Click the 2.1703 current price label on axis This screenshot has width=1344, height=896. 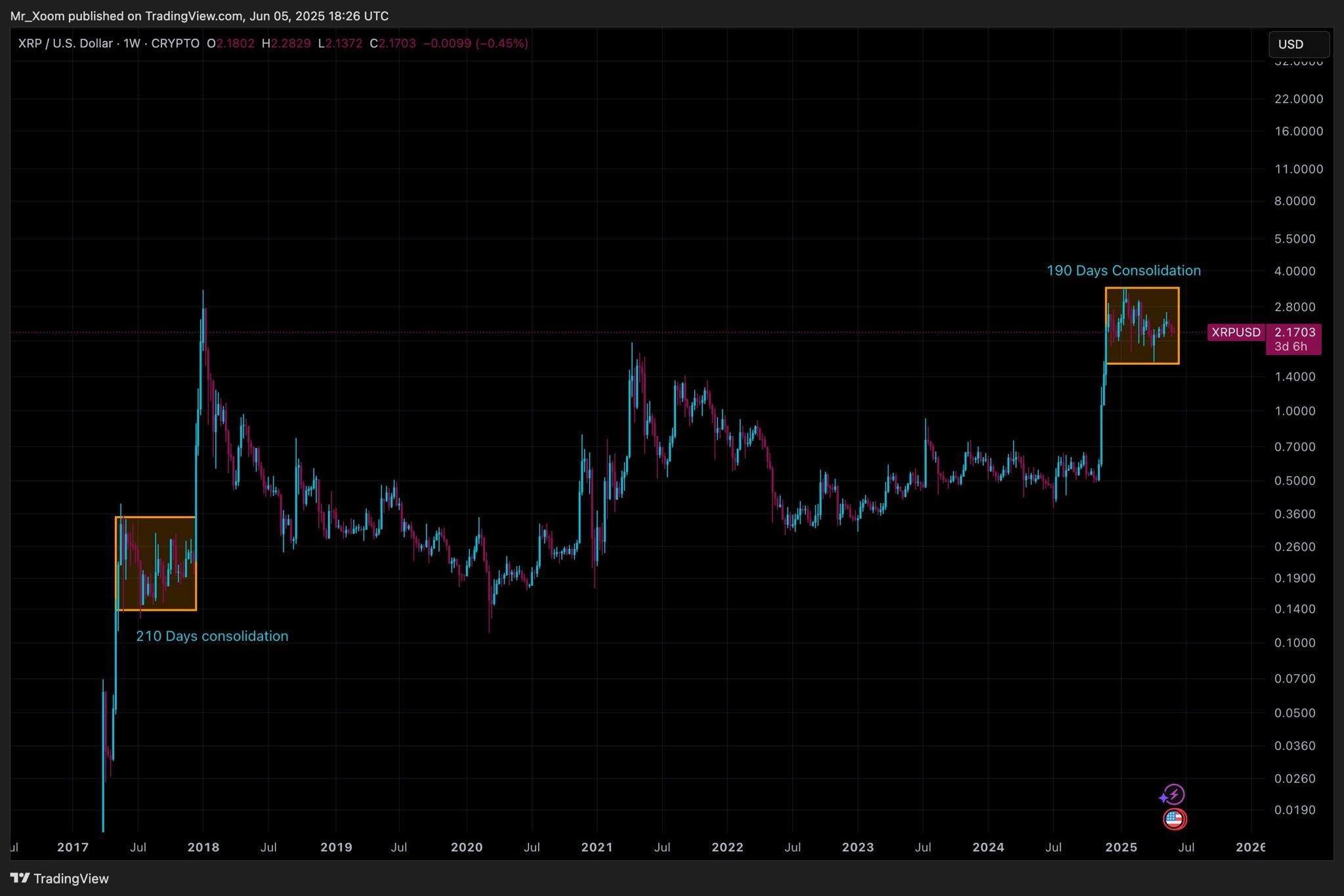[1293, 333]
